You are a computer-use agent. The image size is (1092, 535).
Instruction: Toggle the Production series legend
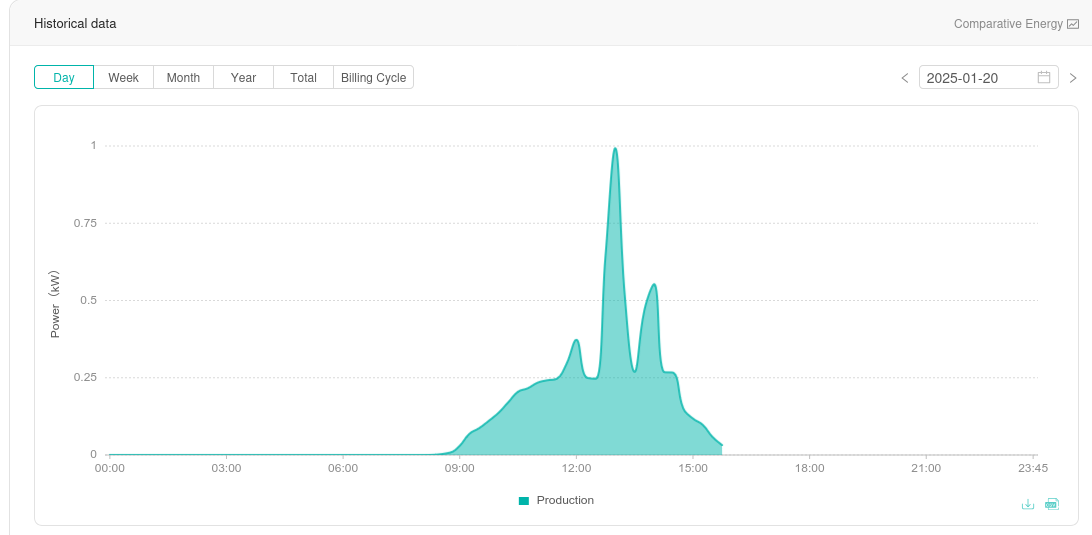pos(565,500)
